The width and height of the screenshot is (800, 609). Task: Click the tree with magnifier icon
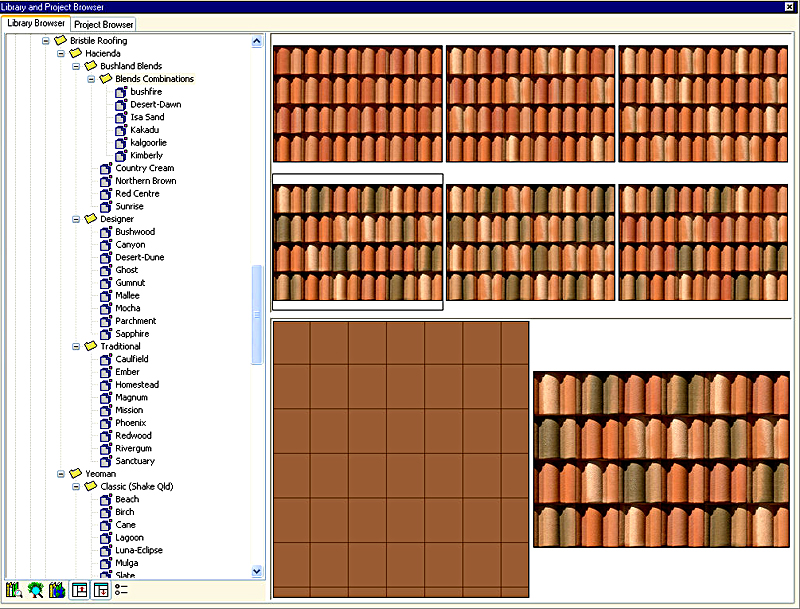pos(35,590)
